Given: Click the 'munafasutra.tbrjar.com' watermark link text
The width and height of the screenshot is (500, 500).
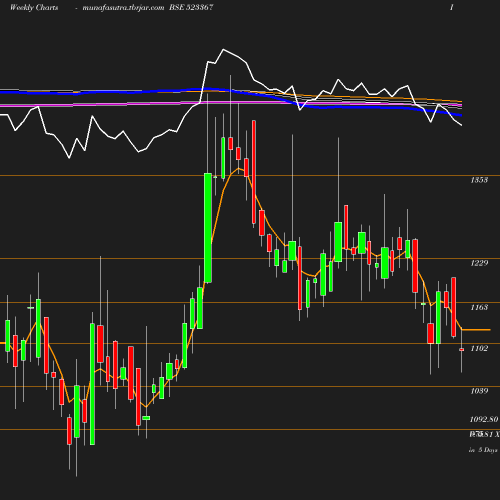Looking at the screenshot, I should click(x=123, y=7).
